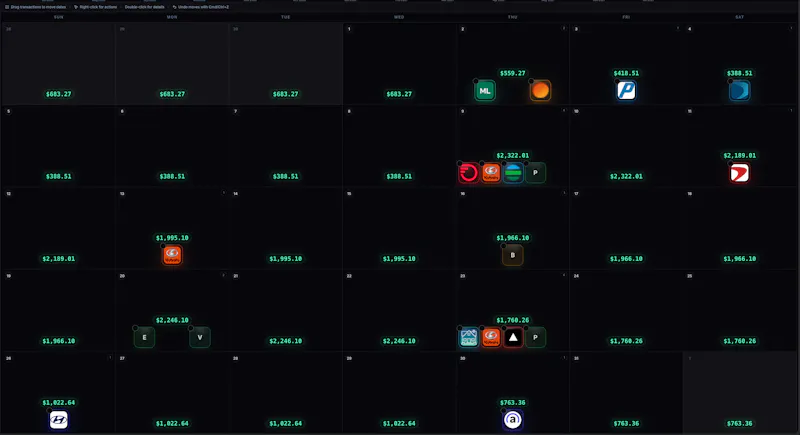Select the day cell for Tuesday the 28th
The height and width of the screenshot is (435, 800).
point(286,393)
